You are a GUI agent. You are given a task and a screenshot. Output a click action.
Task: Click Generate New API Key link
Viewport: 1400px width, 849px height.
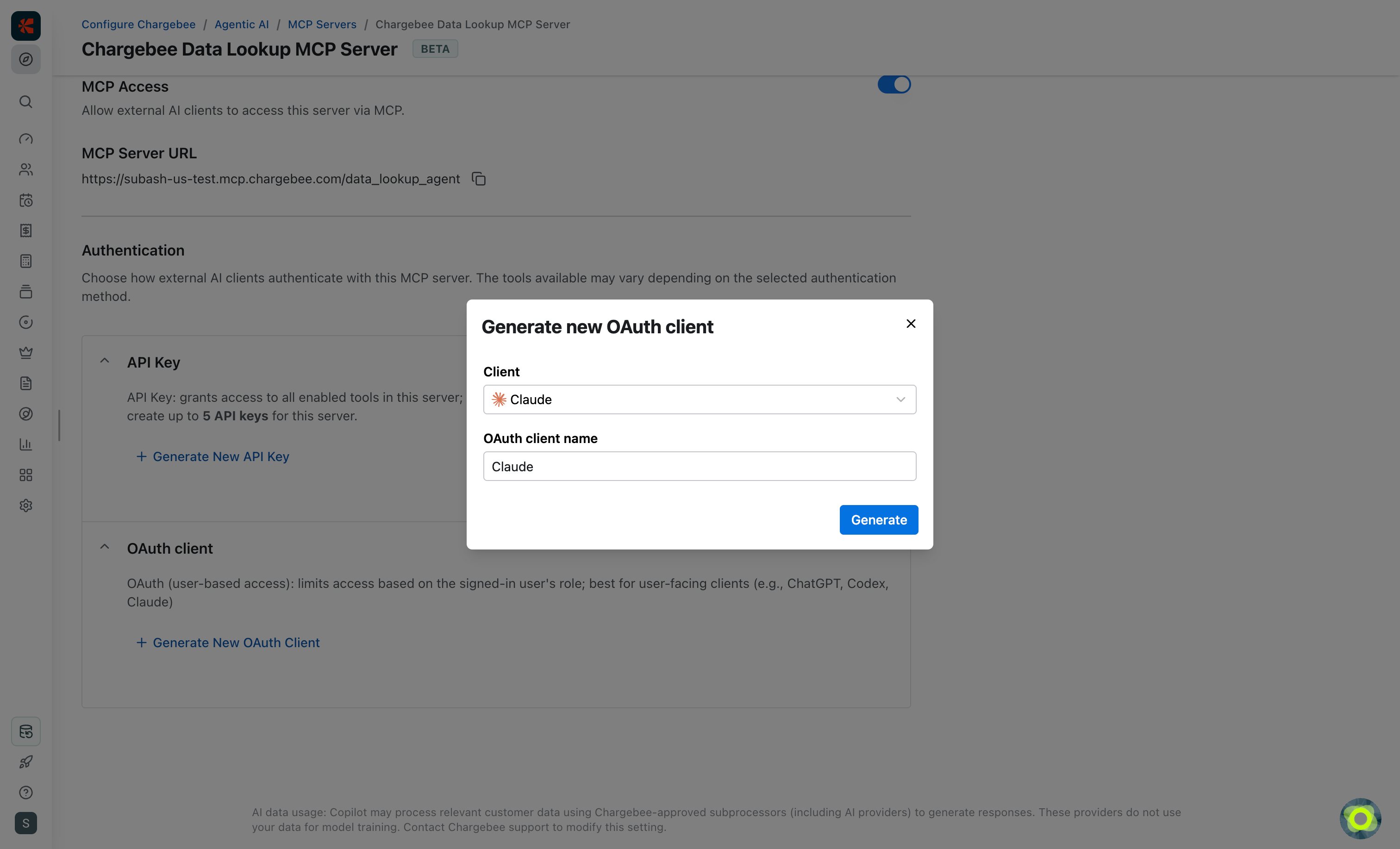[x=213, y=456]
